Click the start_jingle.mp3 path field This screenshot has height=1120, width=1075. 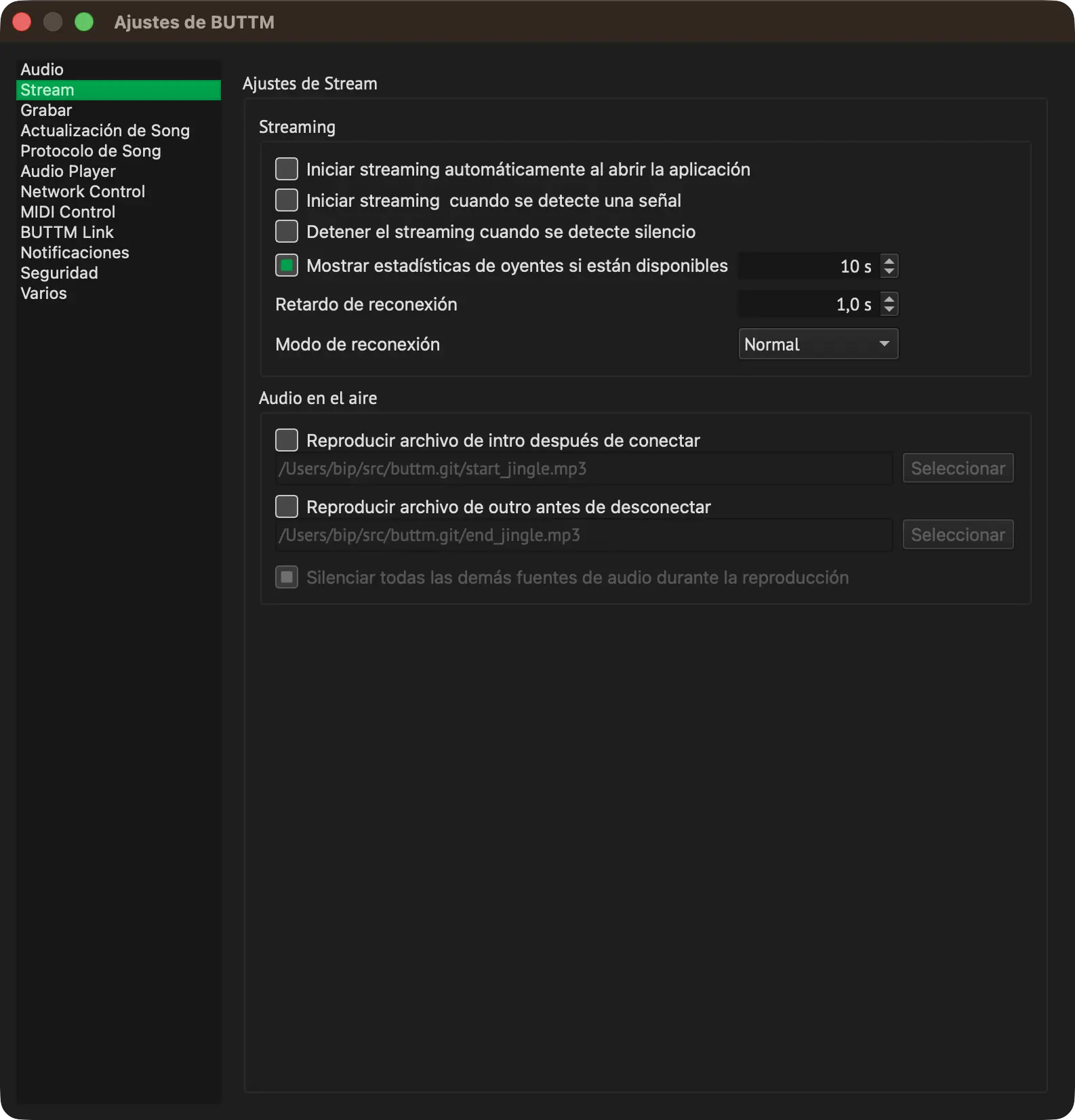[584, 468]
